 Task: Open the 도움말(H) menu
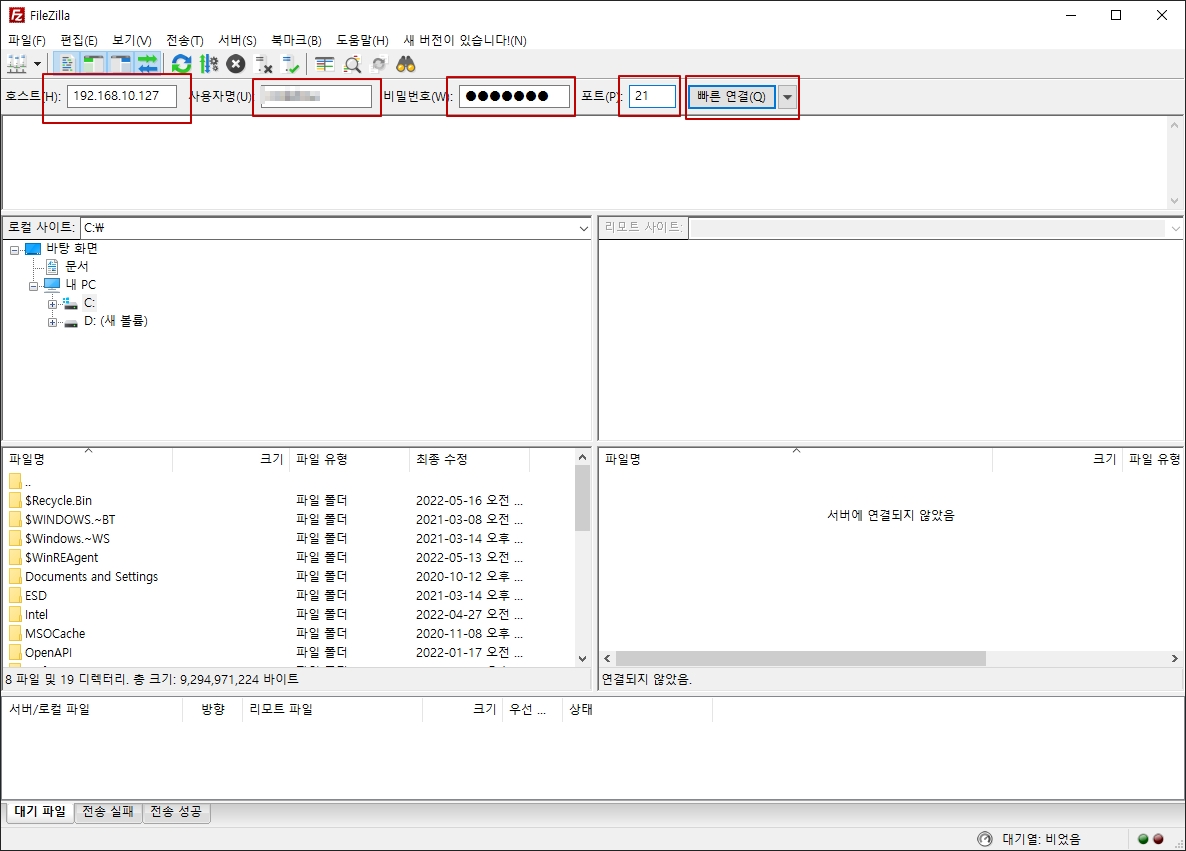[362, 40]
